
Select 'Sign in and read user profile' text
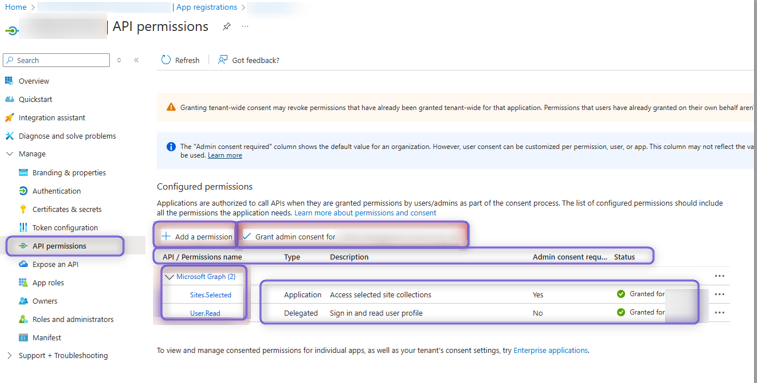click(376, 313)
